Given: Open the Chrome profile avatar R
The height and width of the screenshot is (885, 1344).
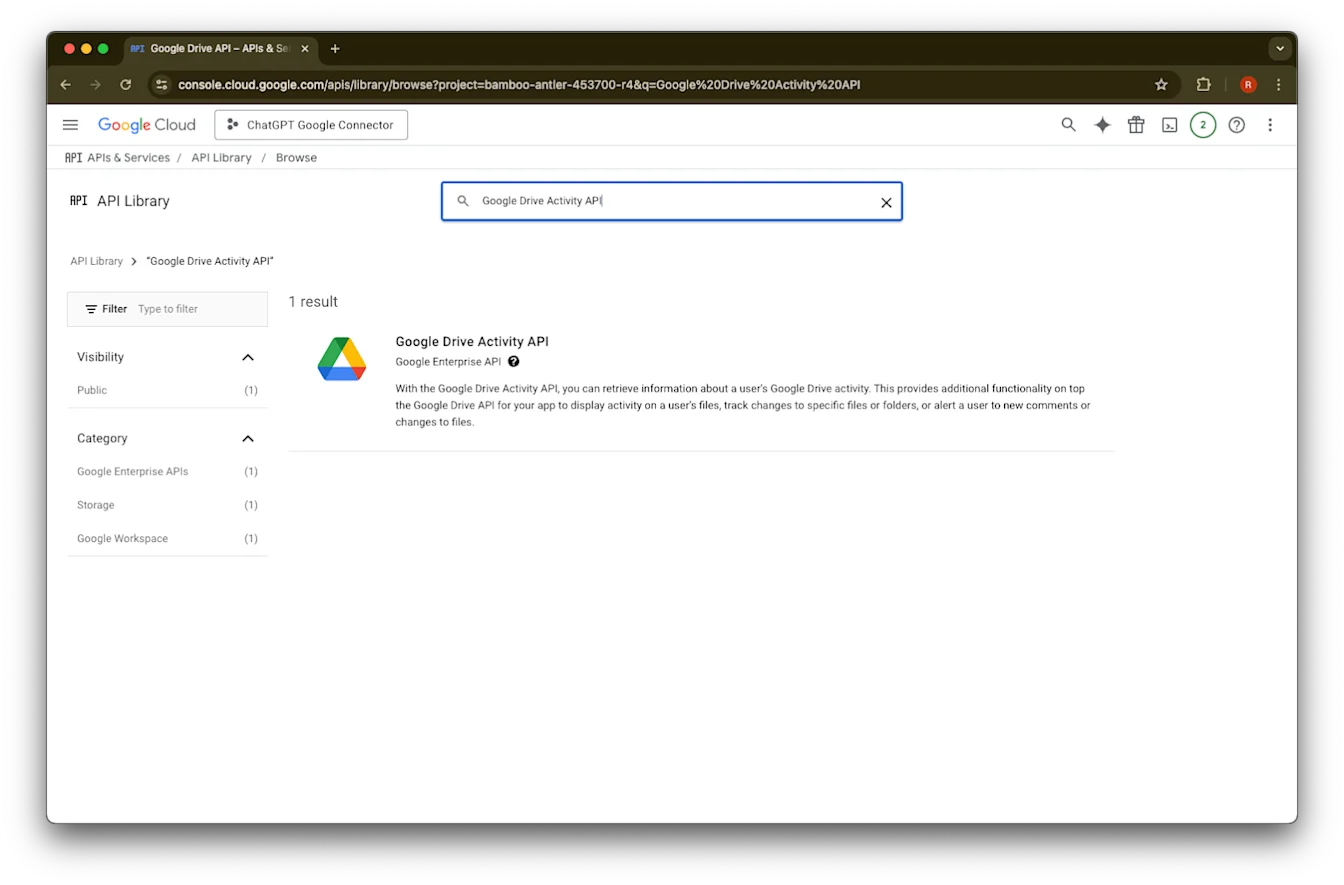Looking at the screenshot, I should tap(1248, 85).
